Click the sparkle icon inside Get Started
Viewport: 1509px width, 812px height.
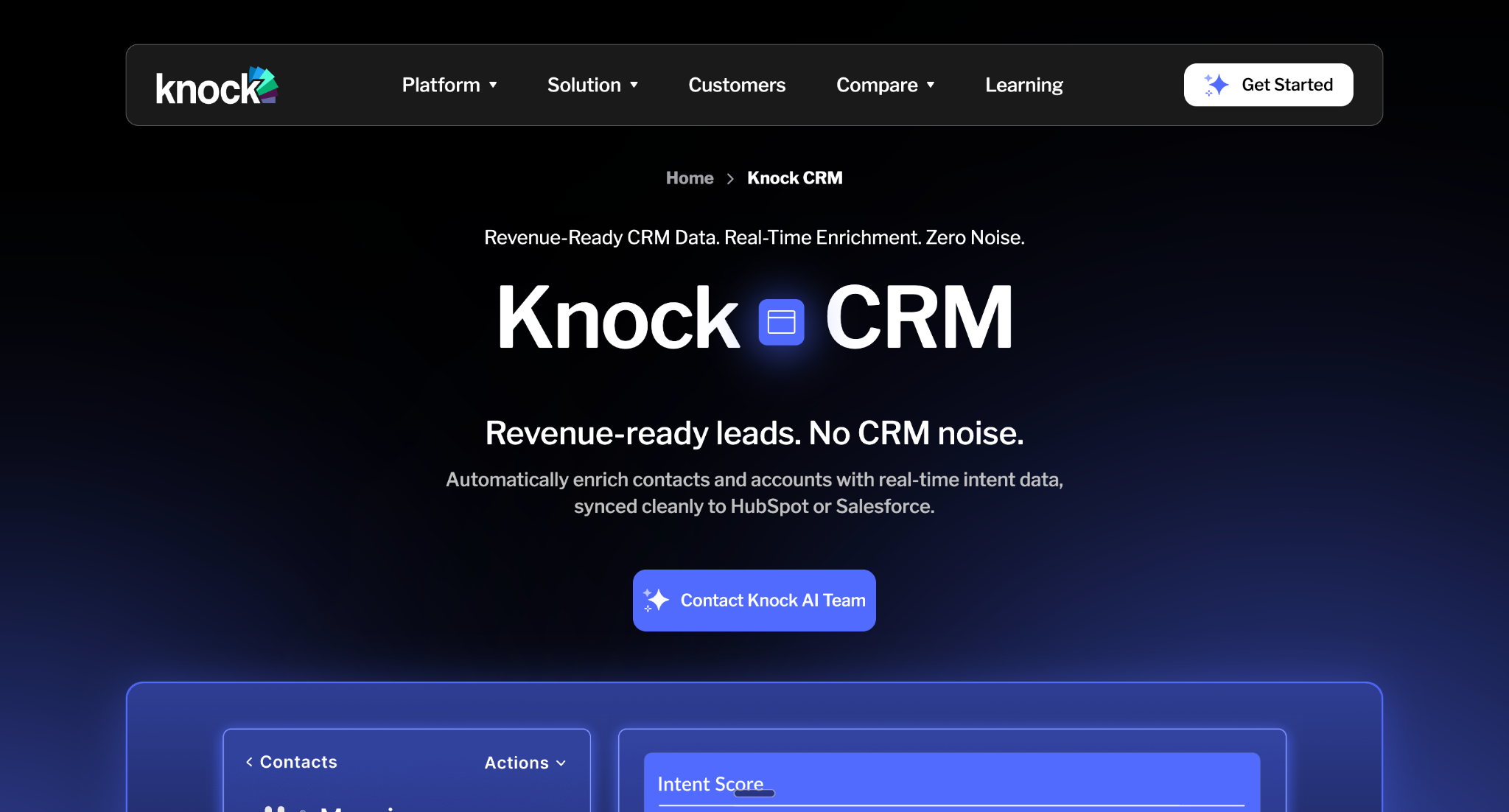(1215, 85)
